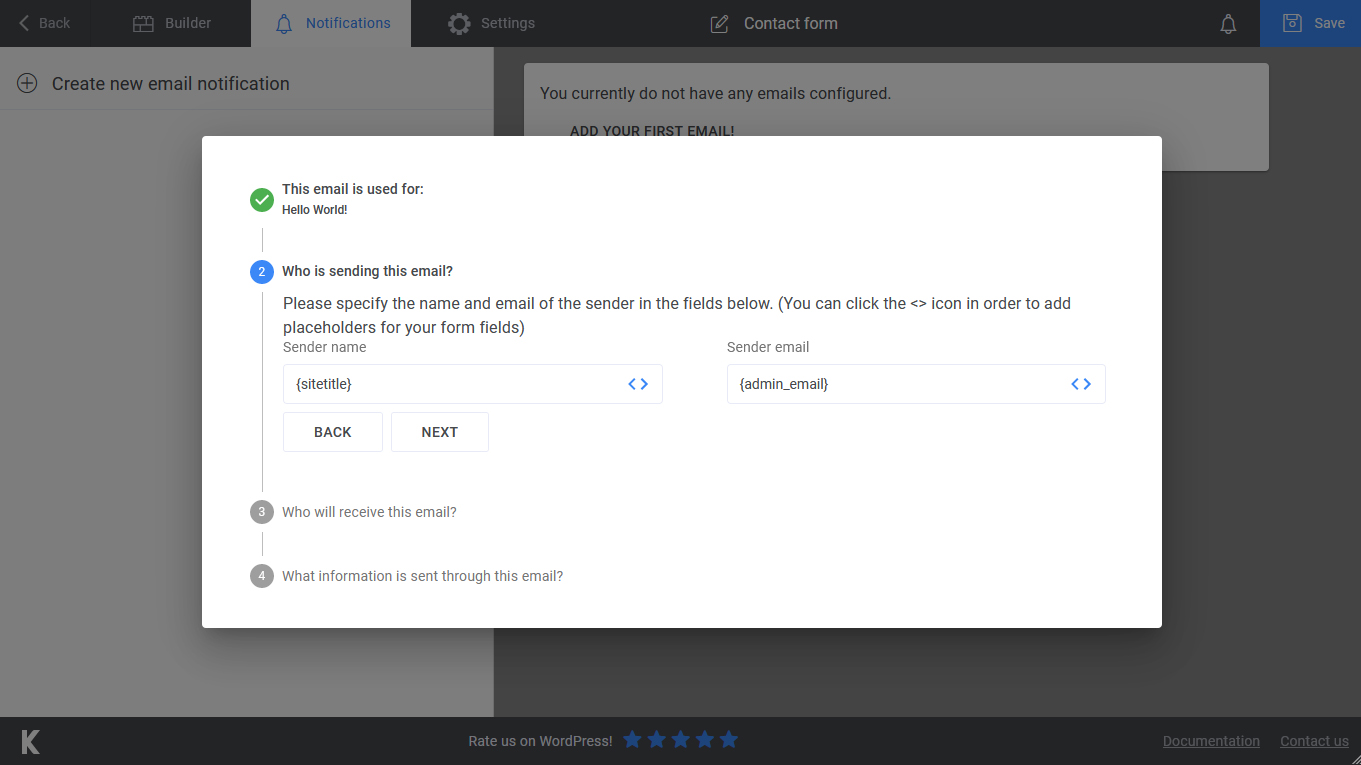The height and width of the screenshot is (765, 1361).
Task: Select Create new email notification
Action: coord(171,84)
